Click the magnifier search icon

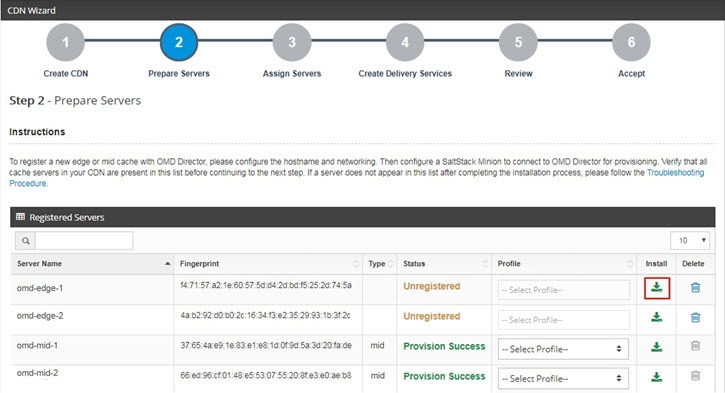point(25,240)
